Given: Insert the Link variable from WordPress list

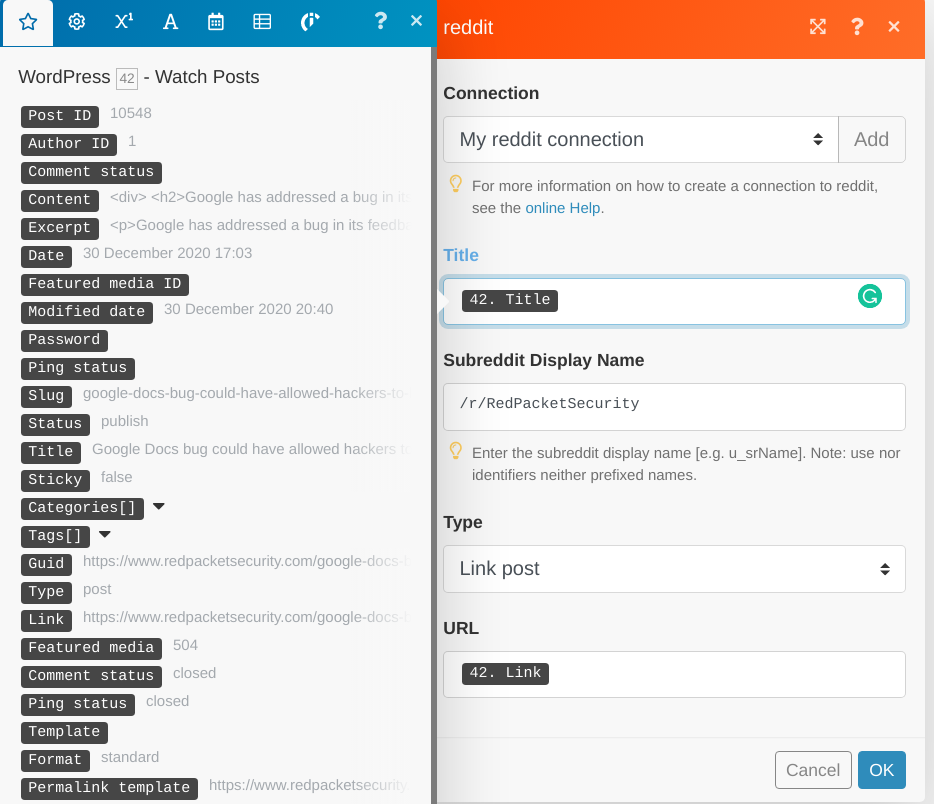Looking at the screenshot, I should tap(46, 620).
